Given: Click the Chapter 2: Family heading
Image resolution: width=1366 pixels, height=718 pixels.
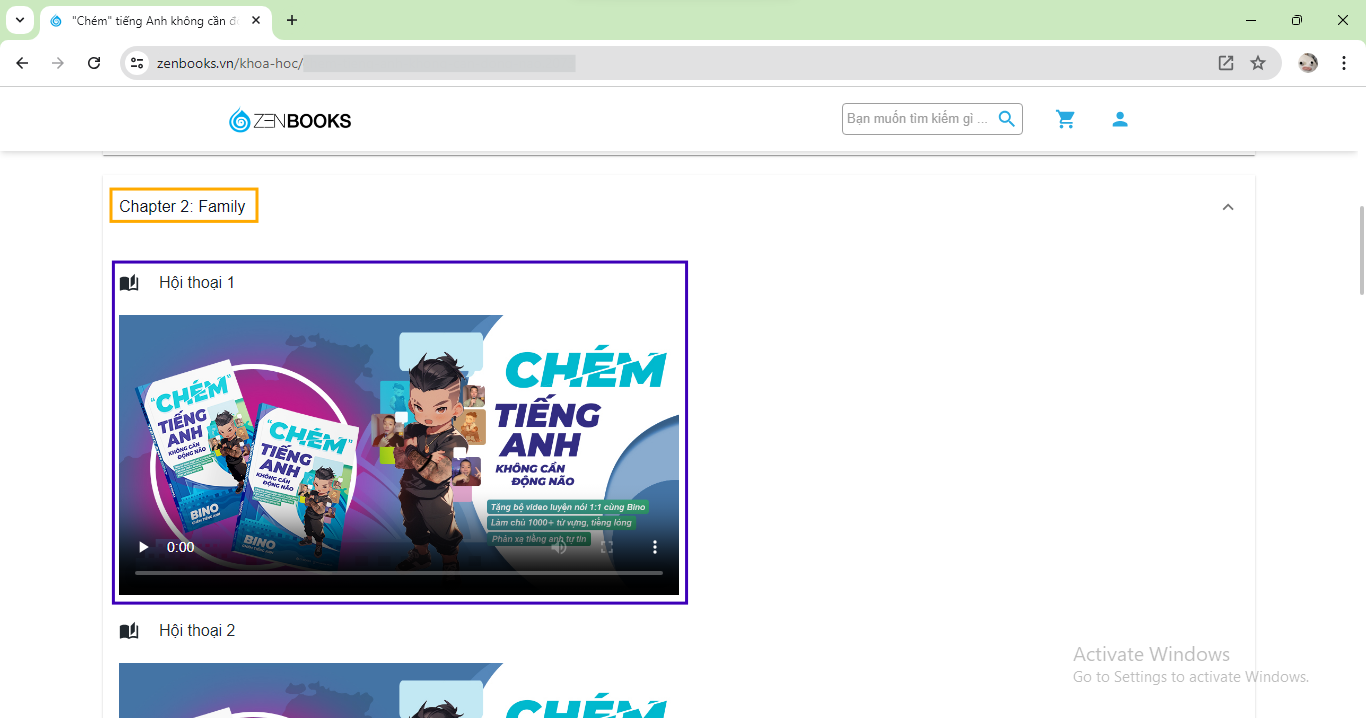Looking at the screenshot, I should pyautogui.click(x=183, y=206).
